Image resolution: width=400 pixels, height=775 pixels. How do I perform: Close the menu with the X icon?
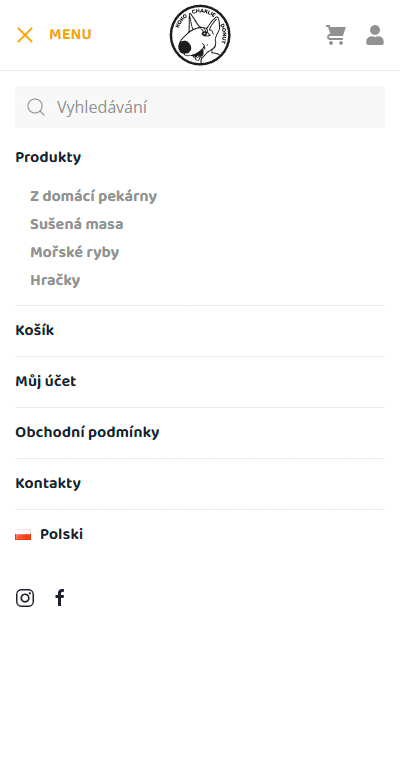click(x=25, y=35)
